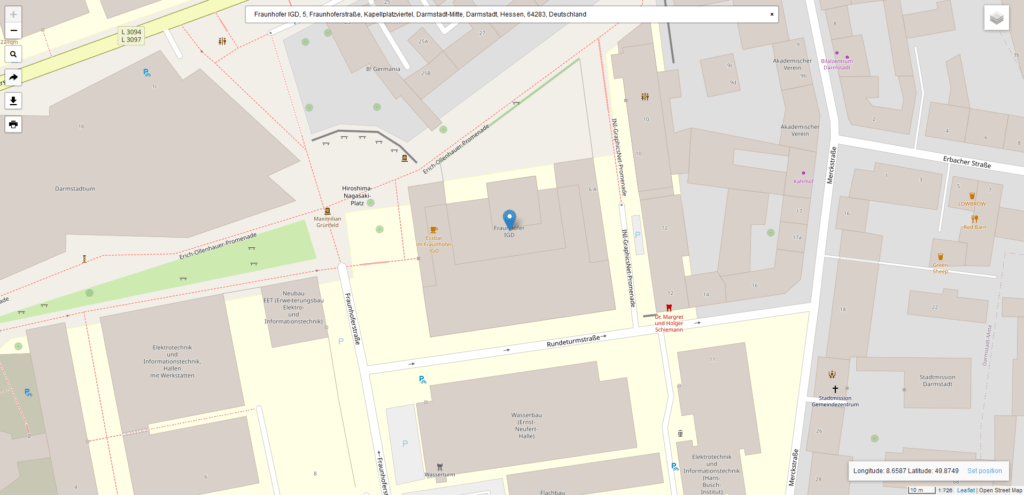Click the Essbar im Fraunhofer IGD cafe icon

434,229
